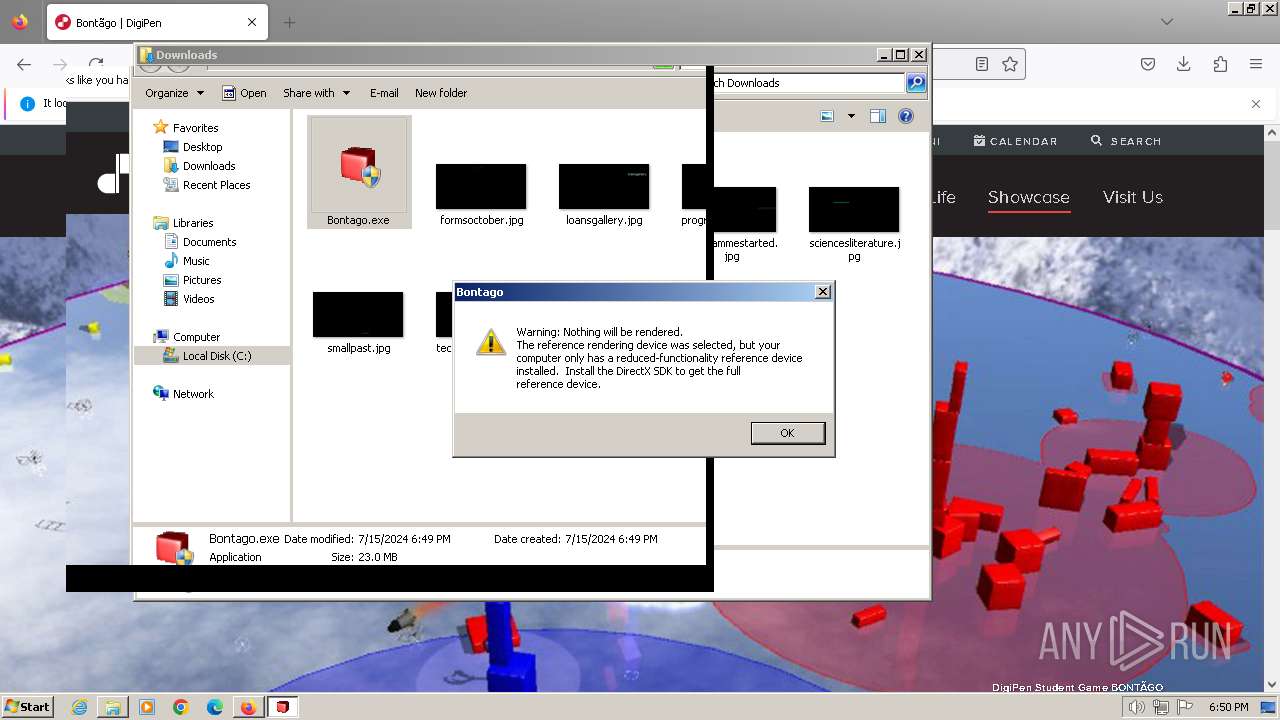Toggle the preview pane icon
The image size is (1280, 720).
click(878, 116)
